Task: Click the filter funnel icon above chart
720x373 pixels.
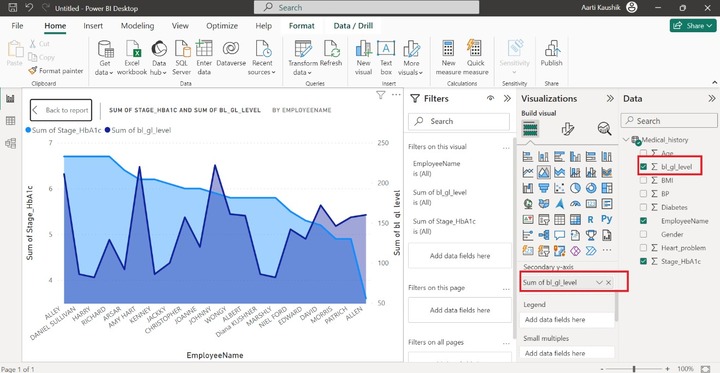Action: click(x=380, y=95)
